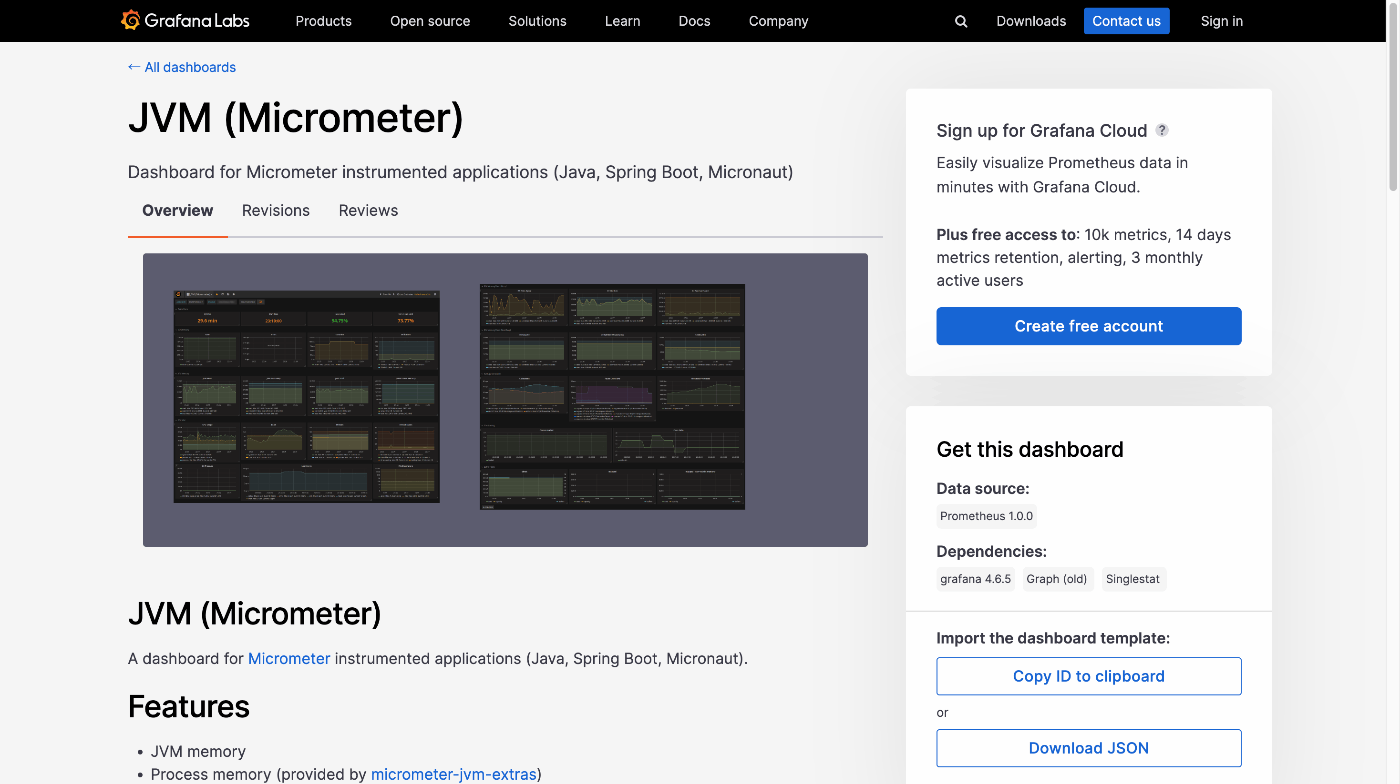The width and height of the screenshot is (1400, 784).
Task: Click the JVM (Micrometer) page title
Action: tap(296, 118)
